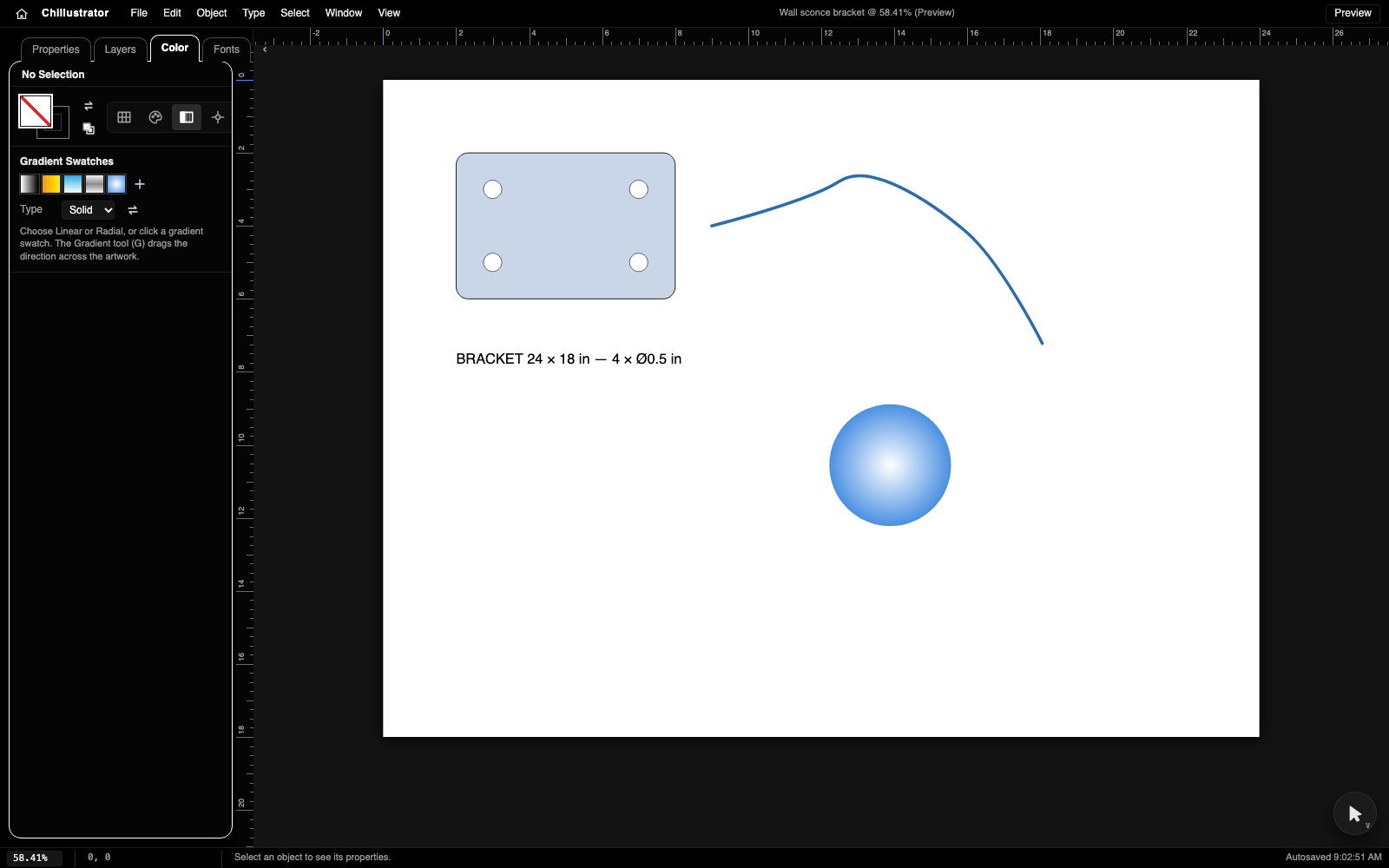Switch to the Fonts tab
Image resolution: width=1389 pixels, height=868 pixels.
click(227, 49)
